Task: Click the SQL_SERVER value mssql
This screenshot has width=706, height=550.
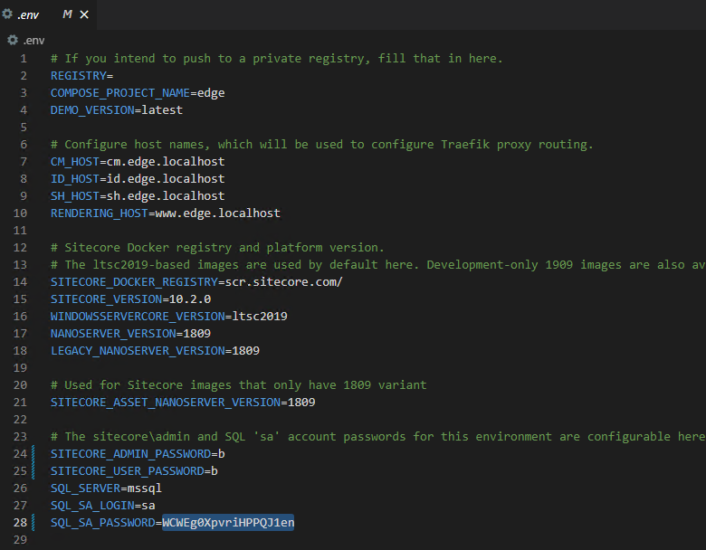Action: (143, 487)
